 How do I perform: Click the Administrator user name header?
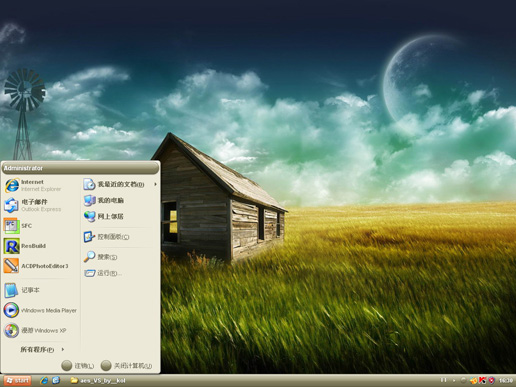pos(23,168)
